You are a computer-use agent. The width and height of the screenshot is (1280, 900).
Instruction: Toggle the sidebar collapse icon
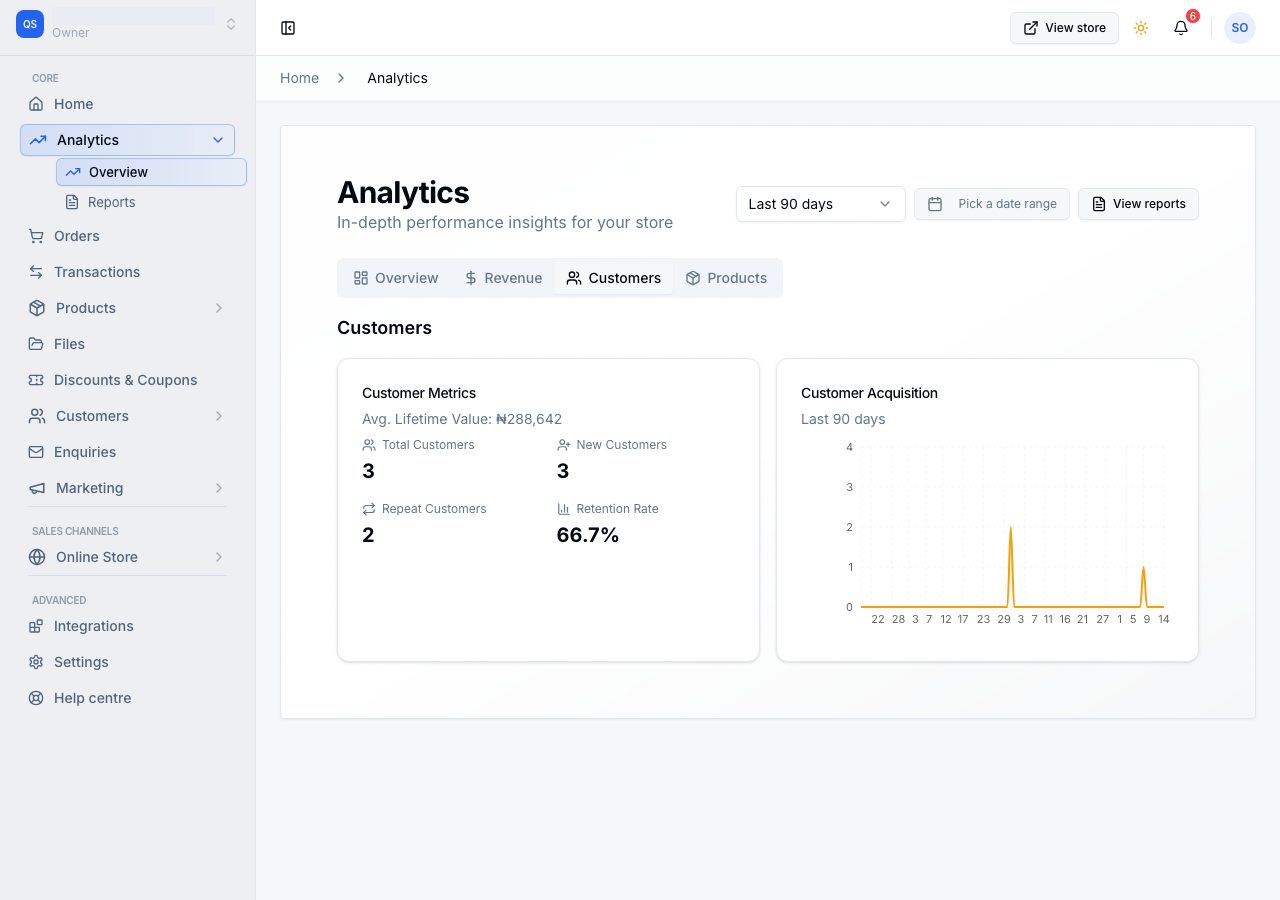tap(288, 28)
